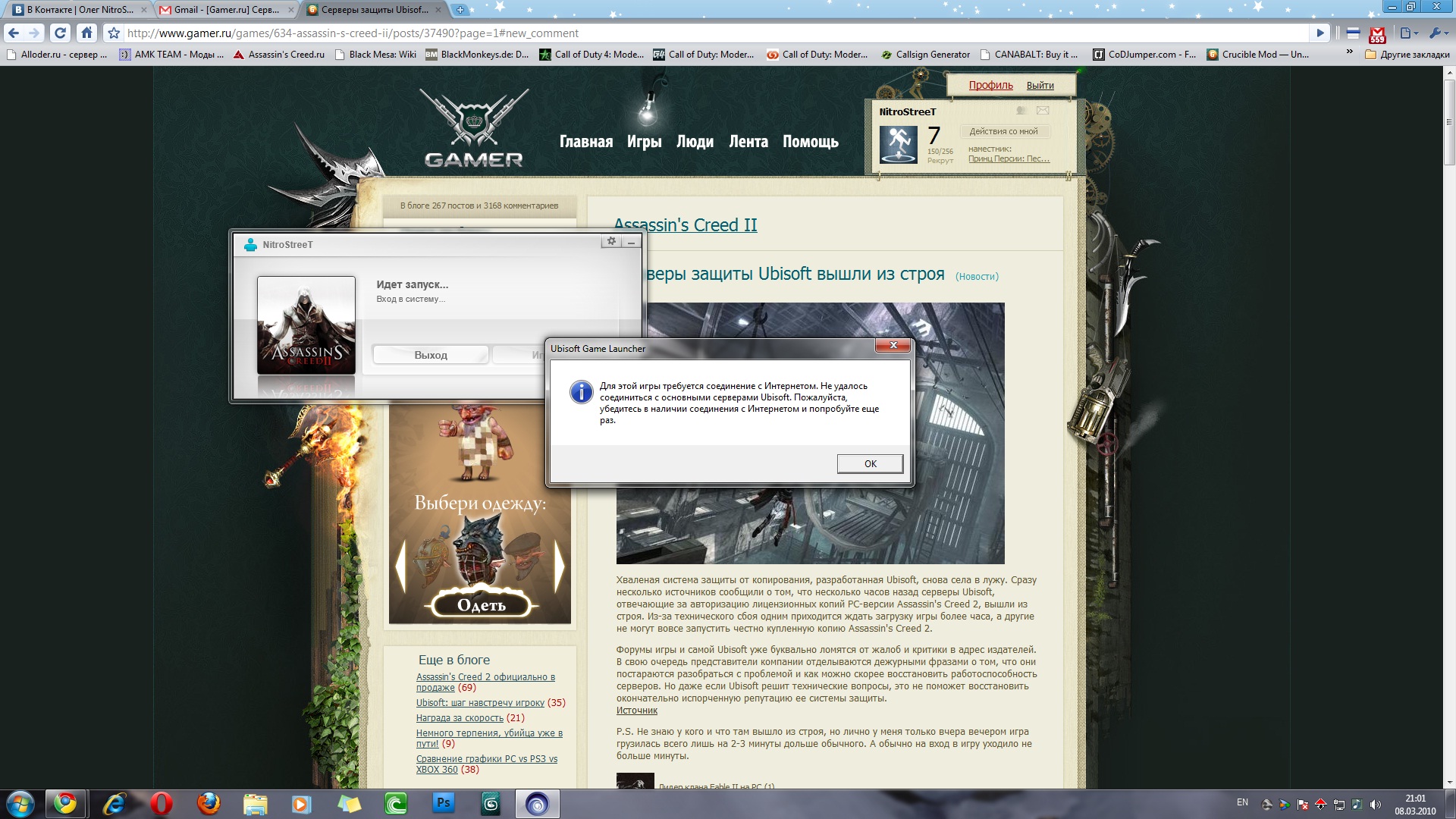Open the CoDJumper.com bookmark
This screenshot has height=819, width=1456.
pyautogui.click(x=1144, y=55)
